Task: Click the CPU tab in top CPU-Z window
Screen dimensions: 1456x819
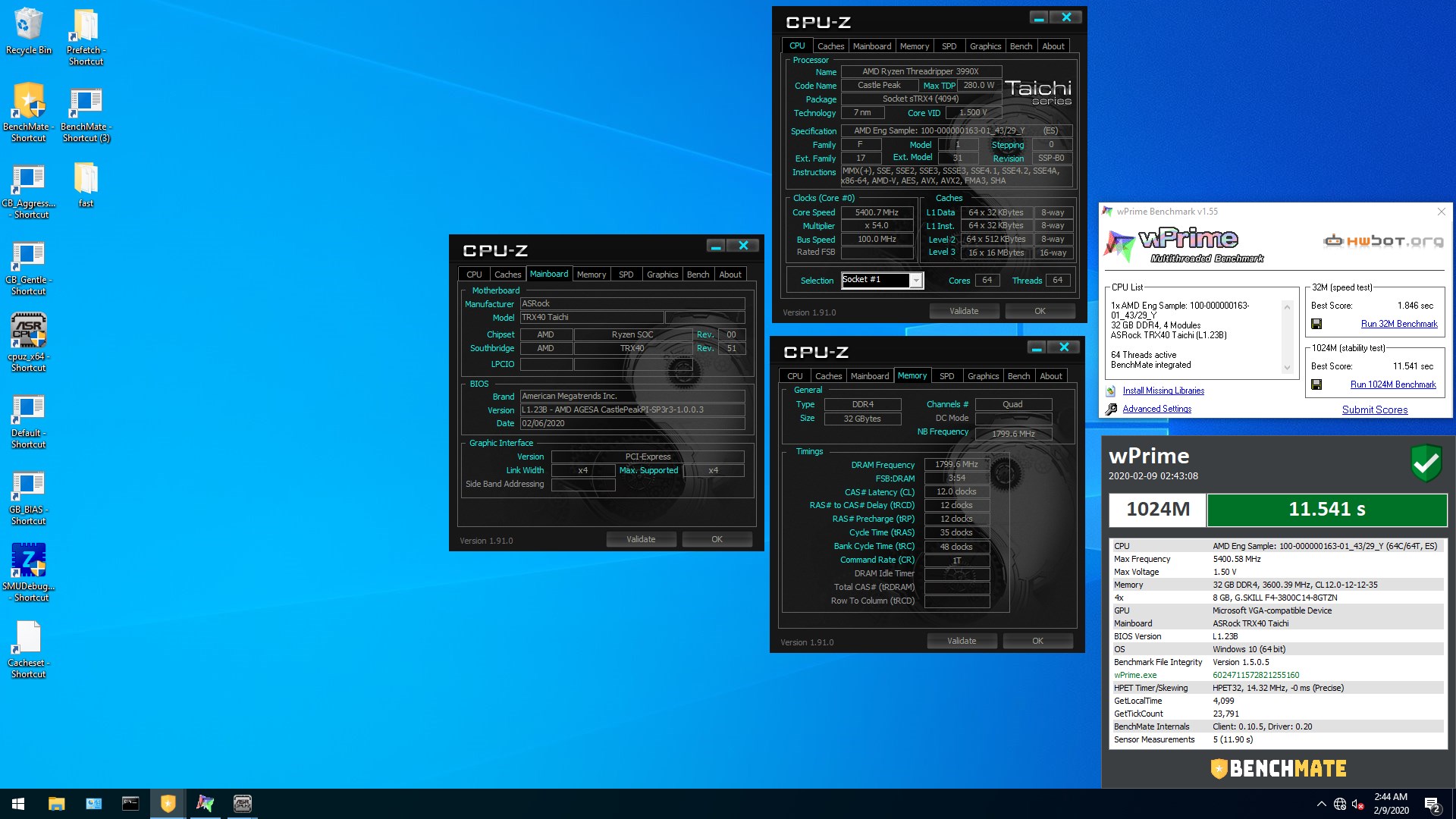Action: (797, 45)
